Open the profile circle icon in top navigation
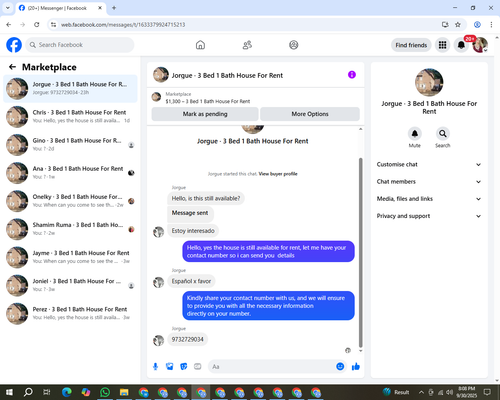Viewport: 500px width, 400px height. (x=294, y=45)
